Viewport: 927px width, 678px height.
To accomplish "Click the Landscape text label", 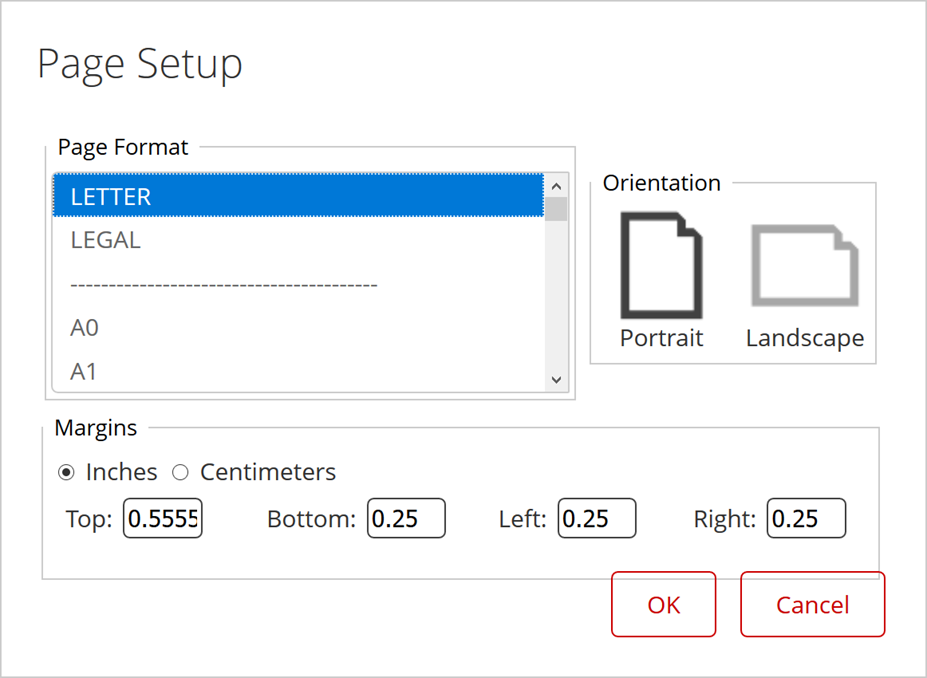I will (805, 338).
